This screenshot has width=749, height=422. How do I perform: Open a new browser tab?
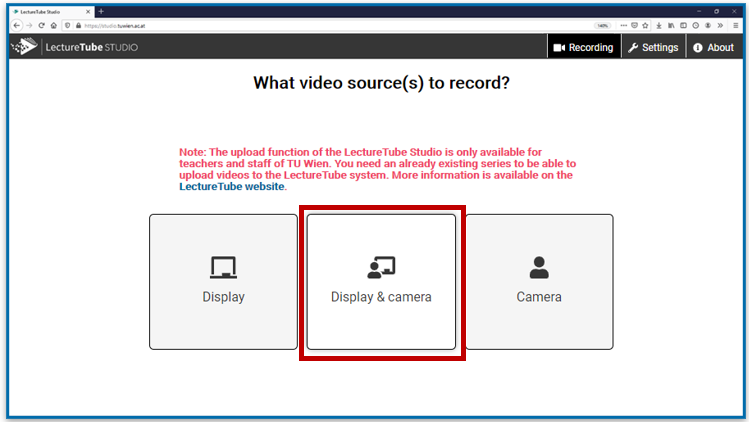click(101, 11)
